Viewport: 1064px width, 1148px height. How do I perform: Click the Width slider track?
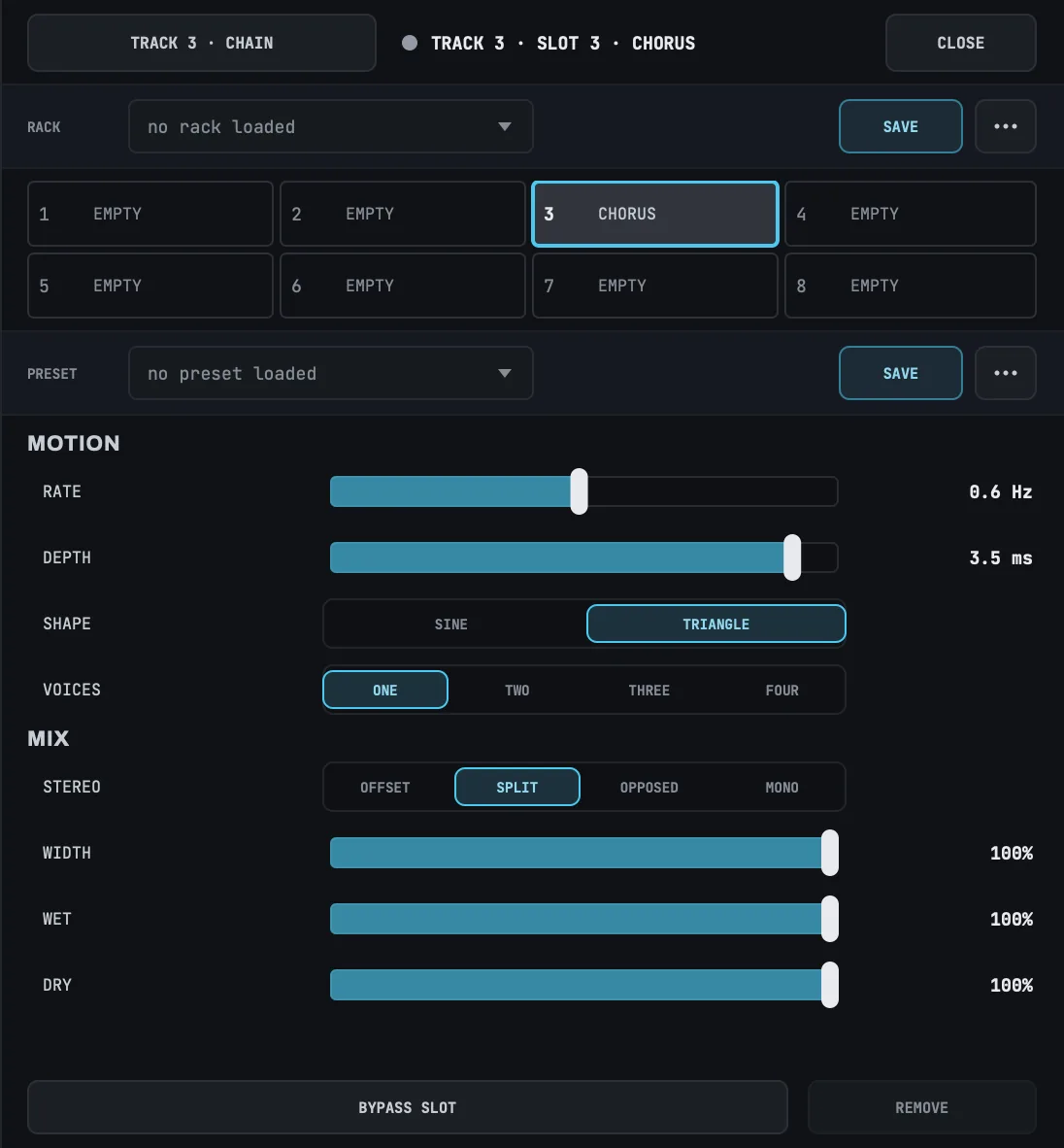584,853
